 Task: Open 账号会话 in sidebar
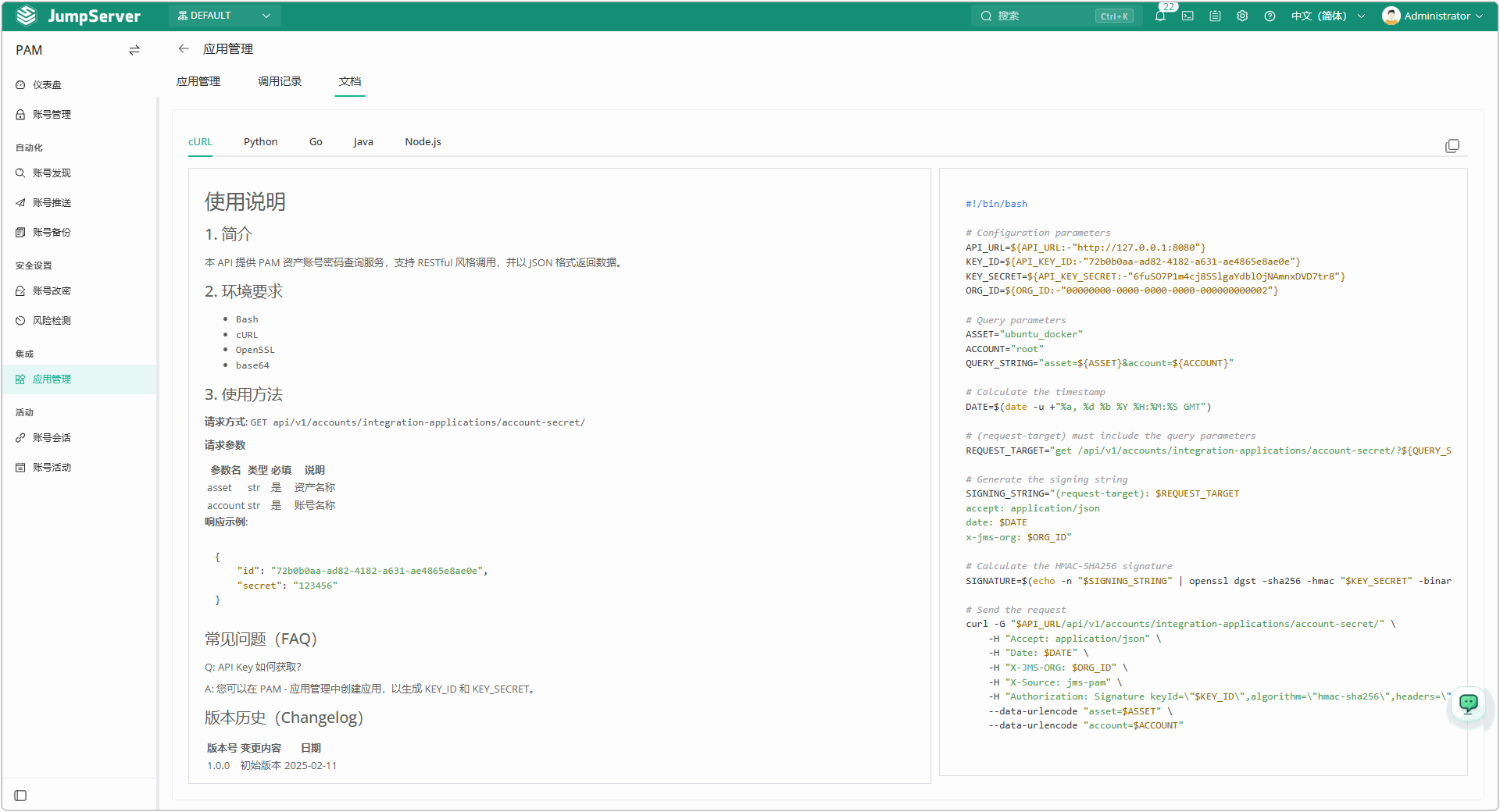coord(79,437)
